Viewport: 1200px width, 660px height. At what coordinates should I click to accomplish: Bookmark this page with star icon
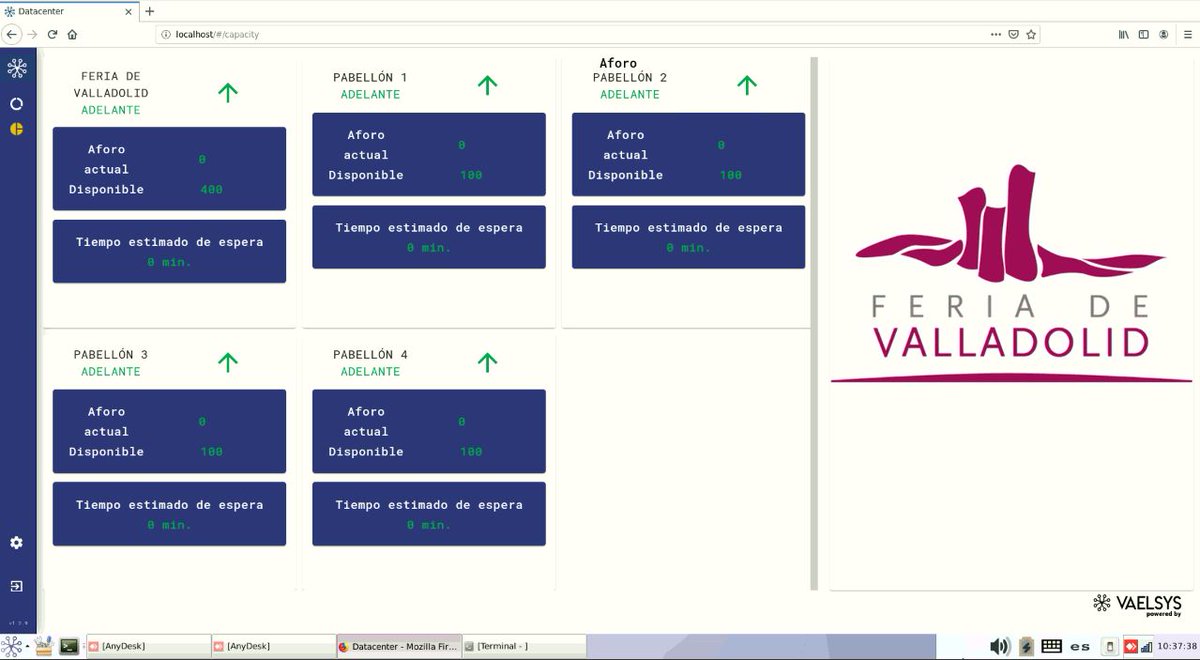(x=1031, y=34)
